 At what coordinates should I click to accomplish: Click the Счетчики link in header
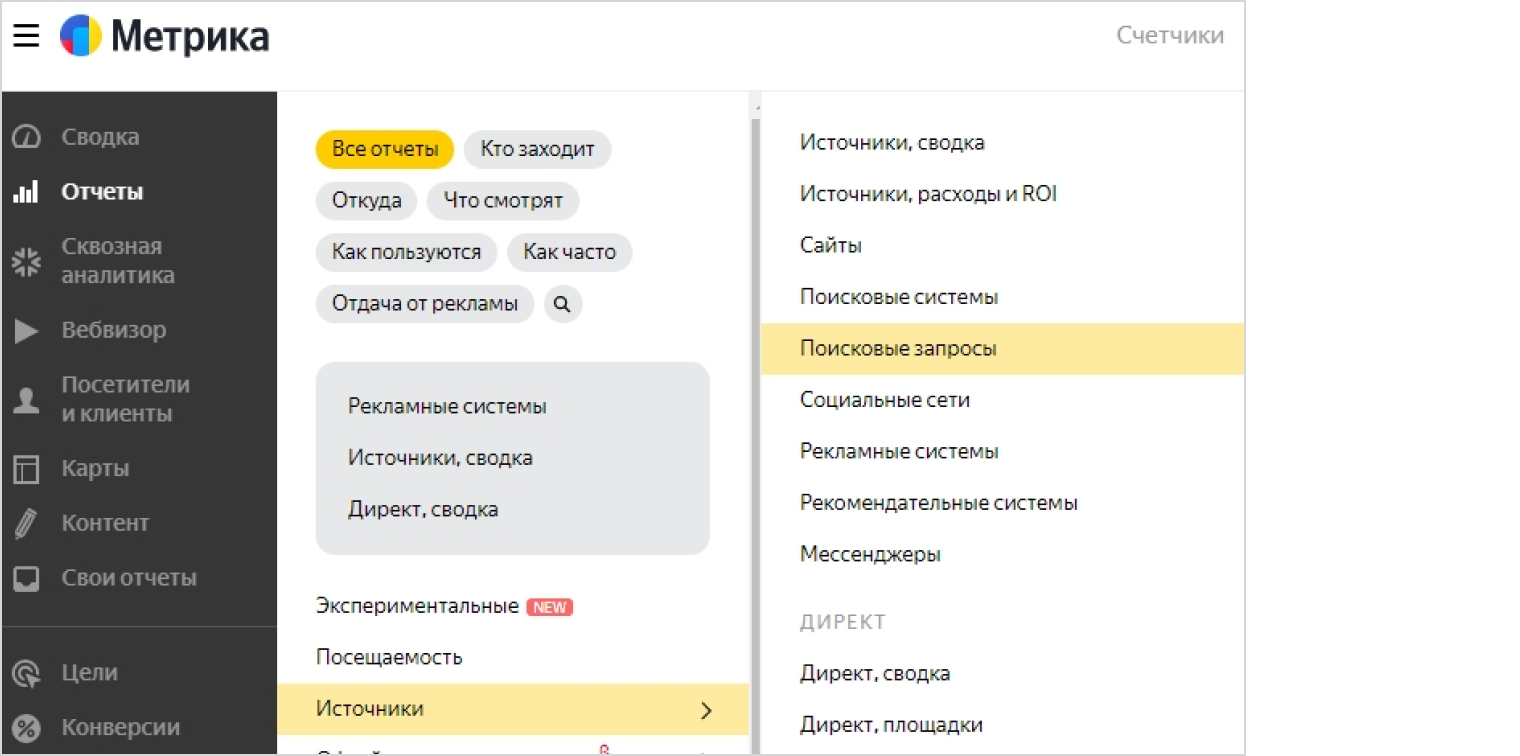click(x=1169, y=36)
